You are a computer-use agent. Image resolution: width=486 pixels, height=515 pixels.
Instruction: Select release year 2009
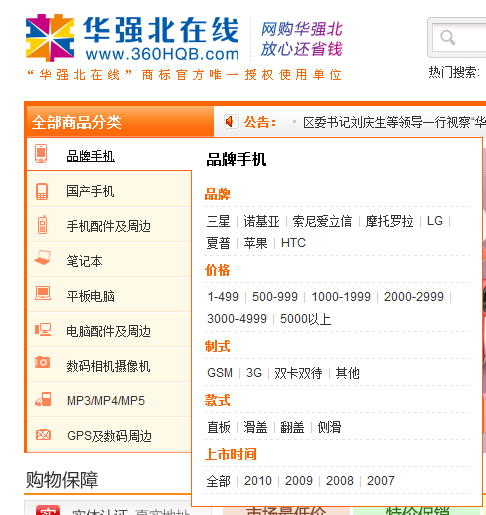click(x=299, y=481)
